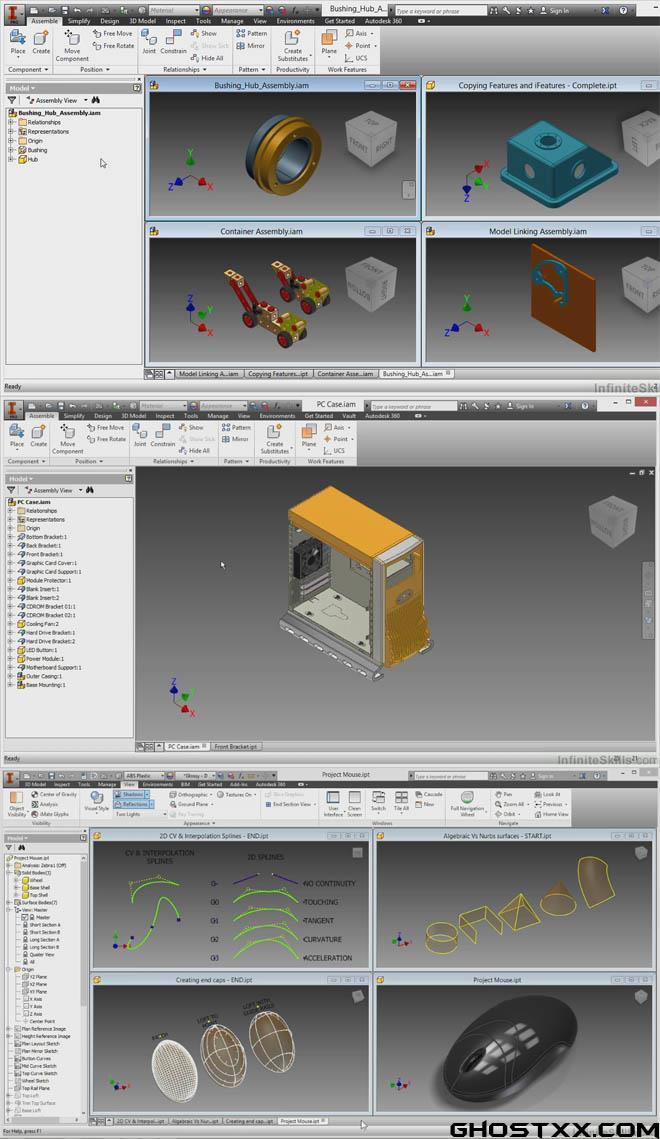This screenshot has height=1139, width=660.
Task: Choose Free Rotate in Bushing_Hub window ribbon
Action: tap(114, 46)
